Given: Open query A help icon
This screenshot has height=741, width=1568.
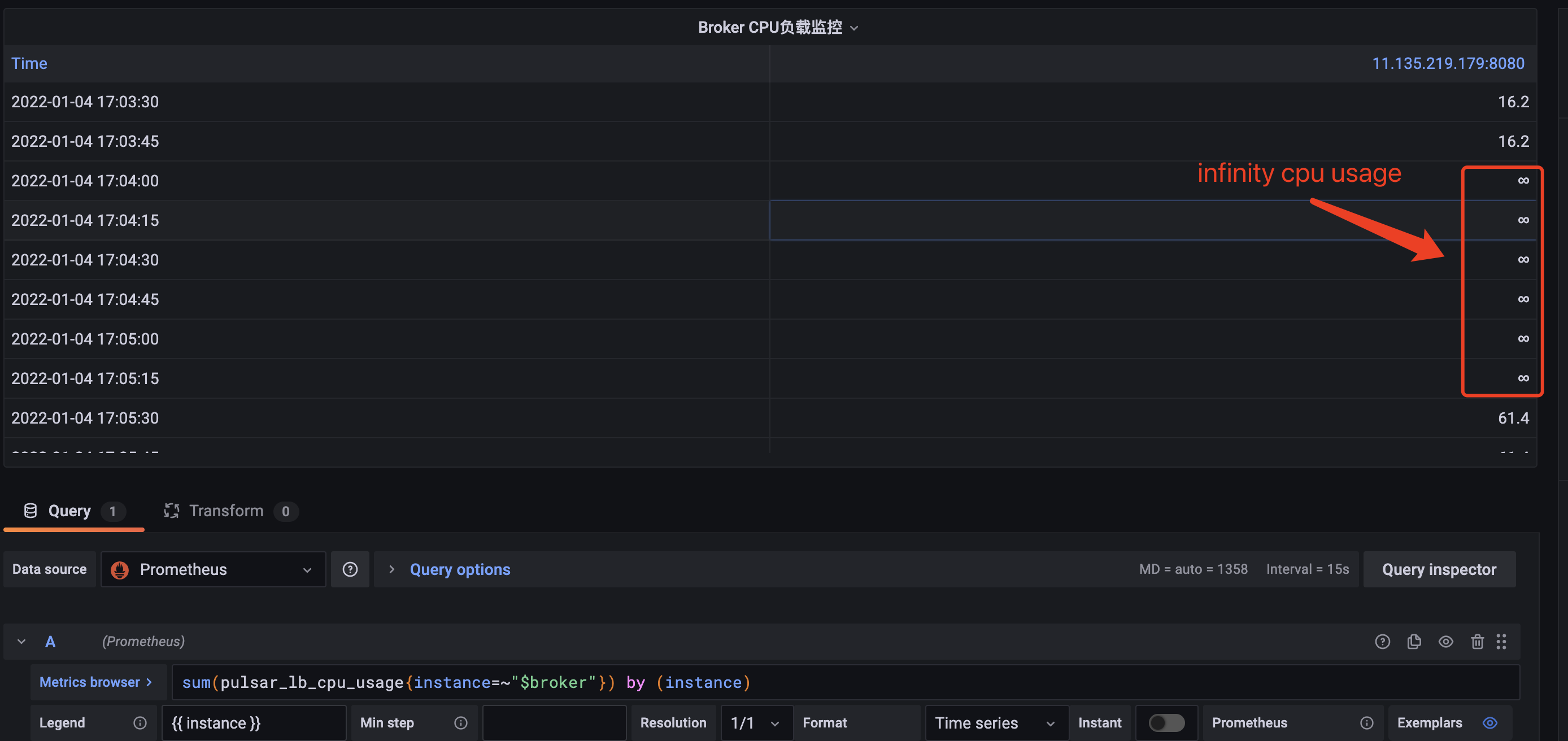Looking at the screenshot, I should (1382, 641).
